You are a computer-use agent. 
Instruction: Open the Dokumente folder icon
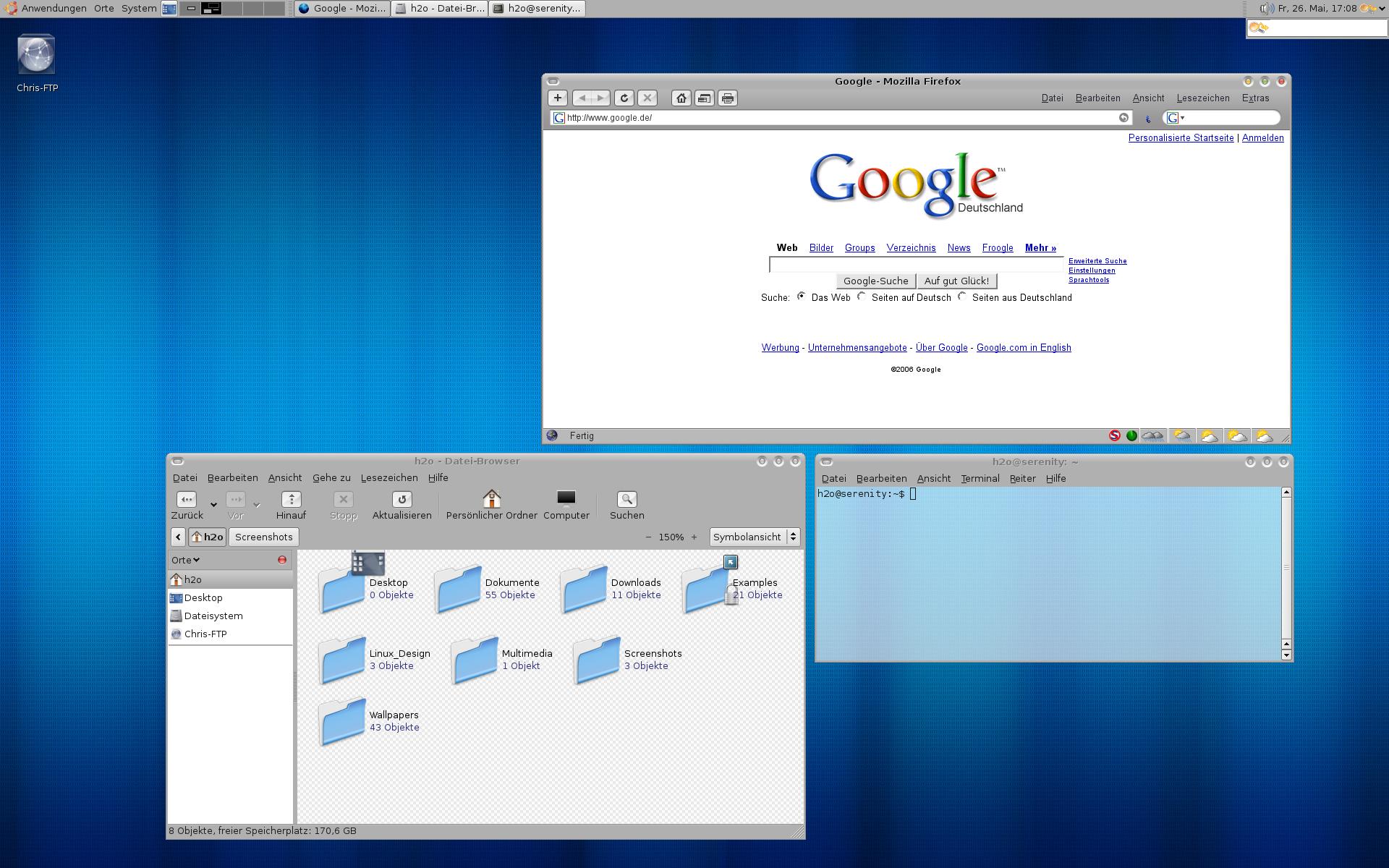tap(458, 589)
